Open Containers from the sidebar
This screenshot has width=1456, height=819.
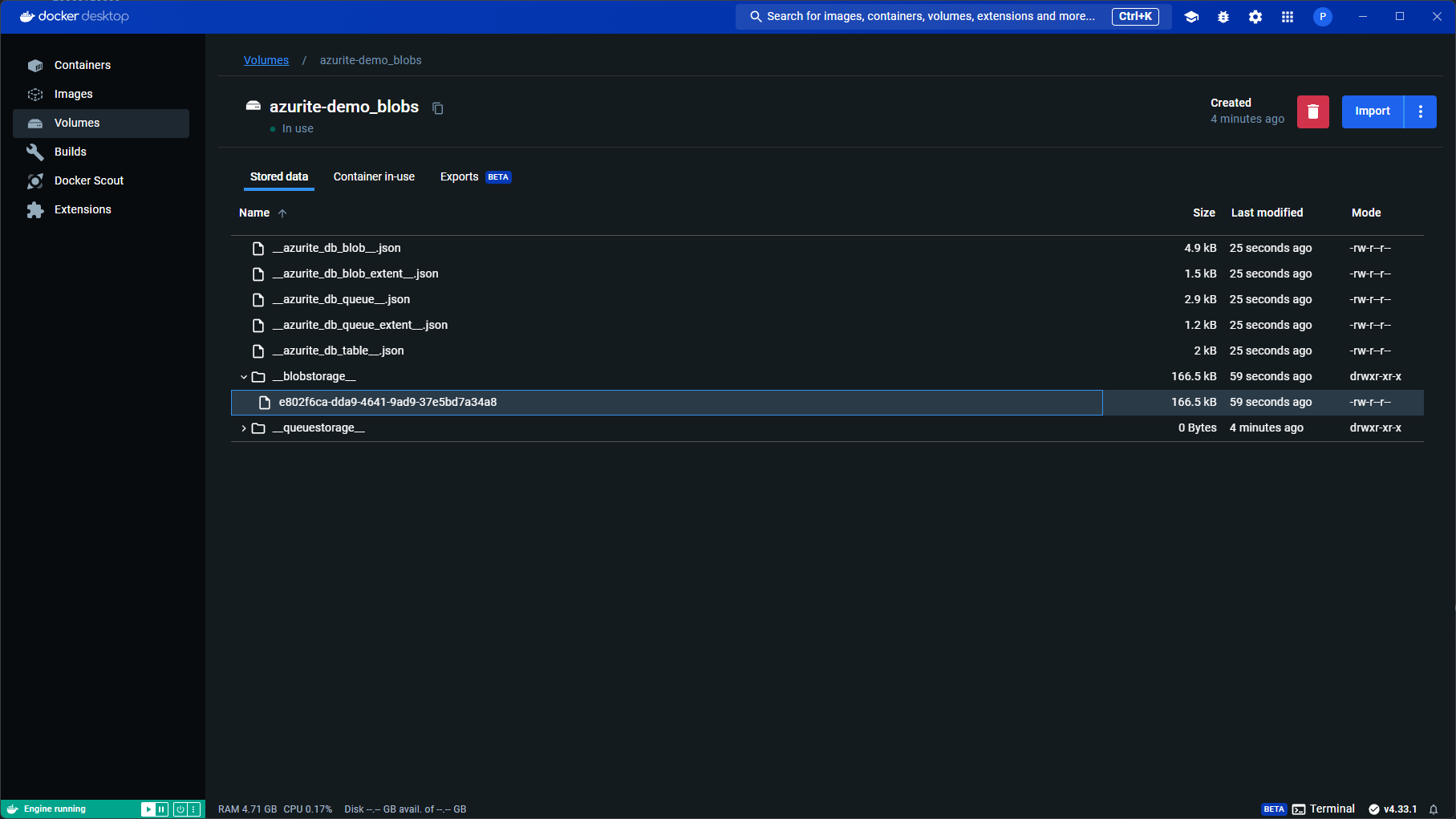coord(100,65)
